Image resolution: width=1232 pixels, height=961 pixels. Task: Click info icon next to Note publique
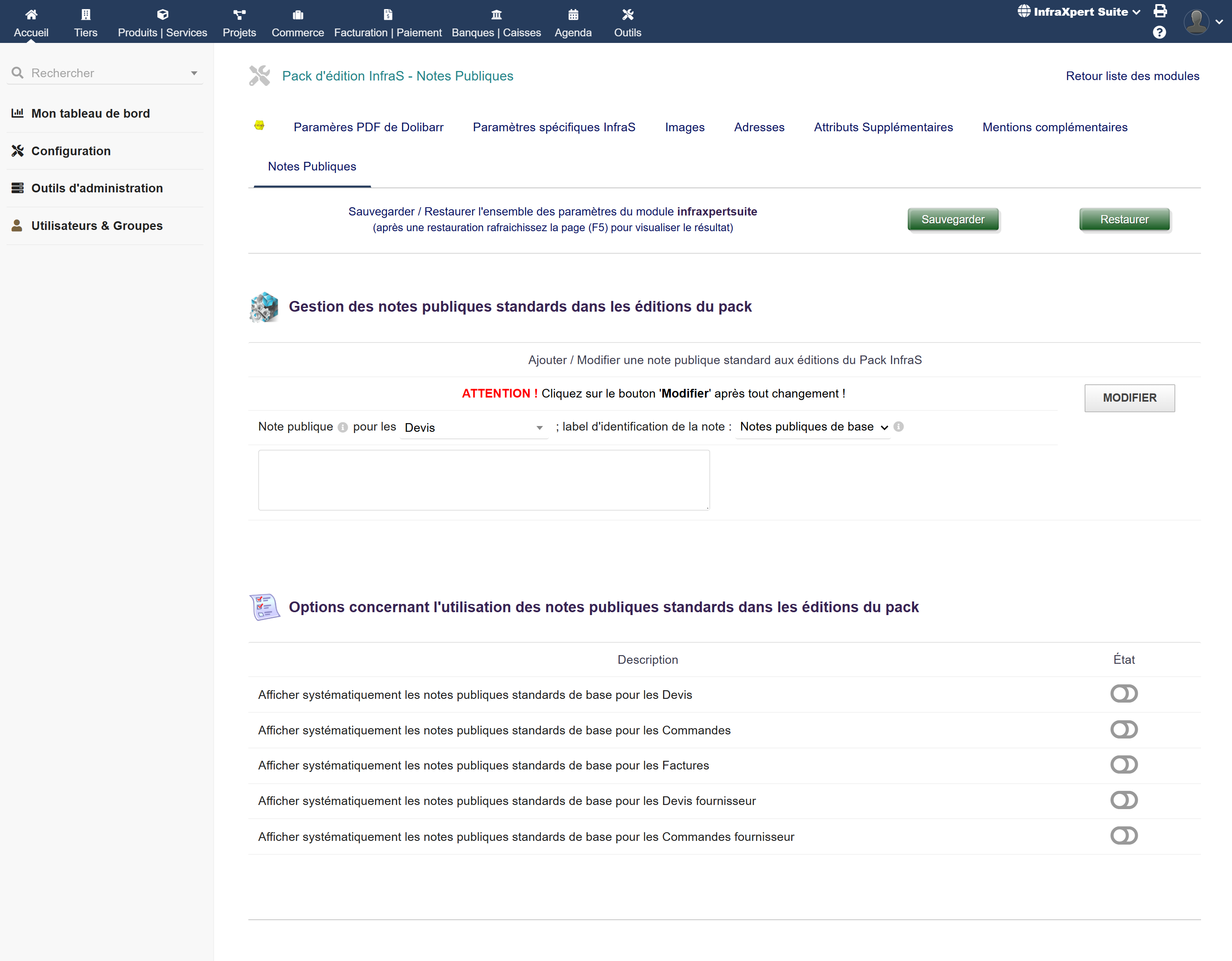[x=342, y=428]
